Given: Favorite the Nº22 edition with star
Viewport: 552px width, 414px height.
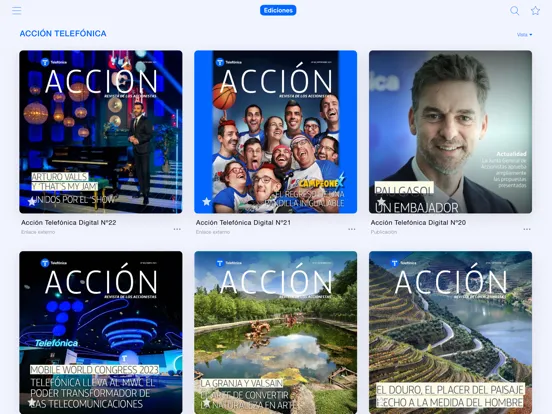Looking at the screenshot, I should click(32, 202).
